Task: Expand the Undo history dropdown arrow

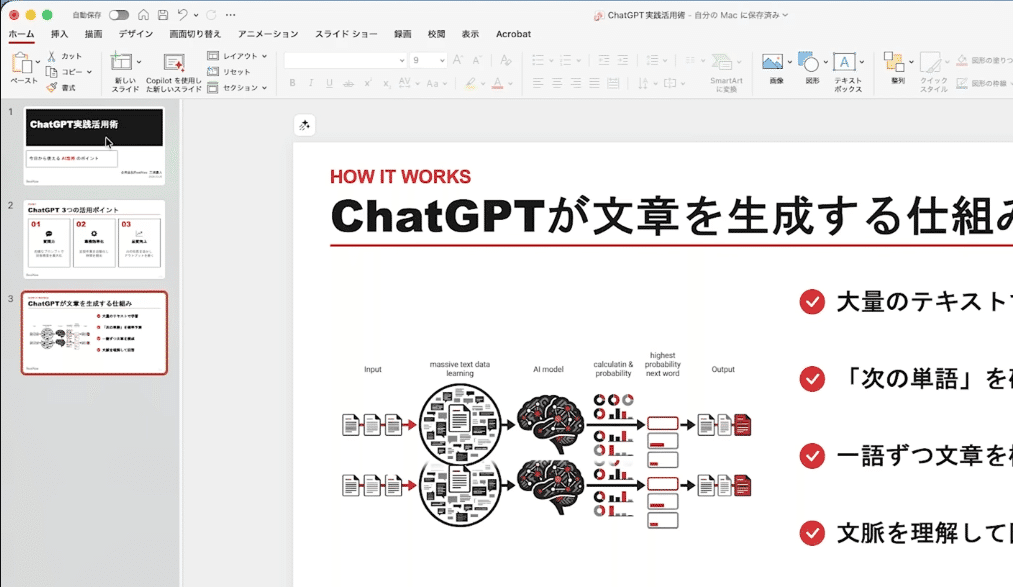Action: (196, 15)
